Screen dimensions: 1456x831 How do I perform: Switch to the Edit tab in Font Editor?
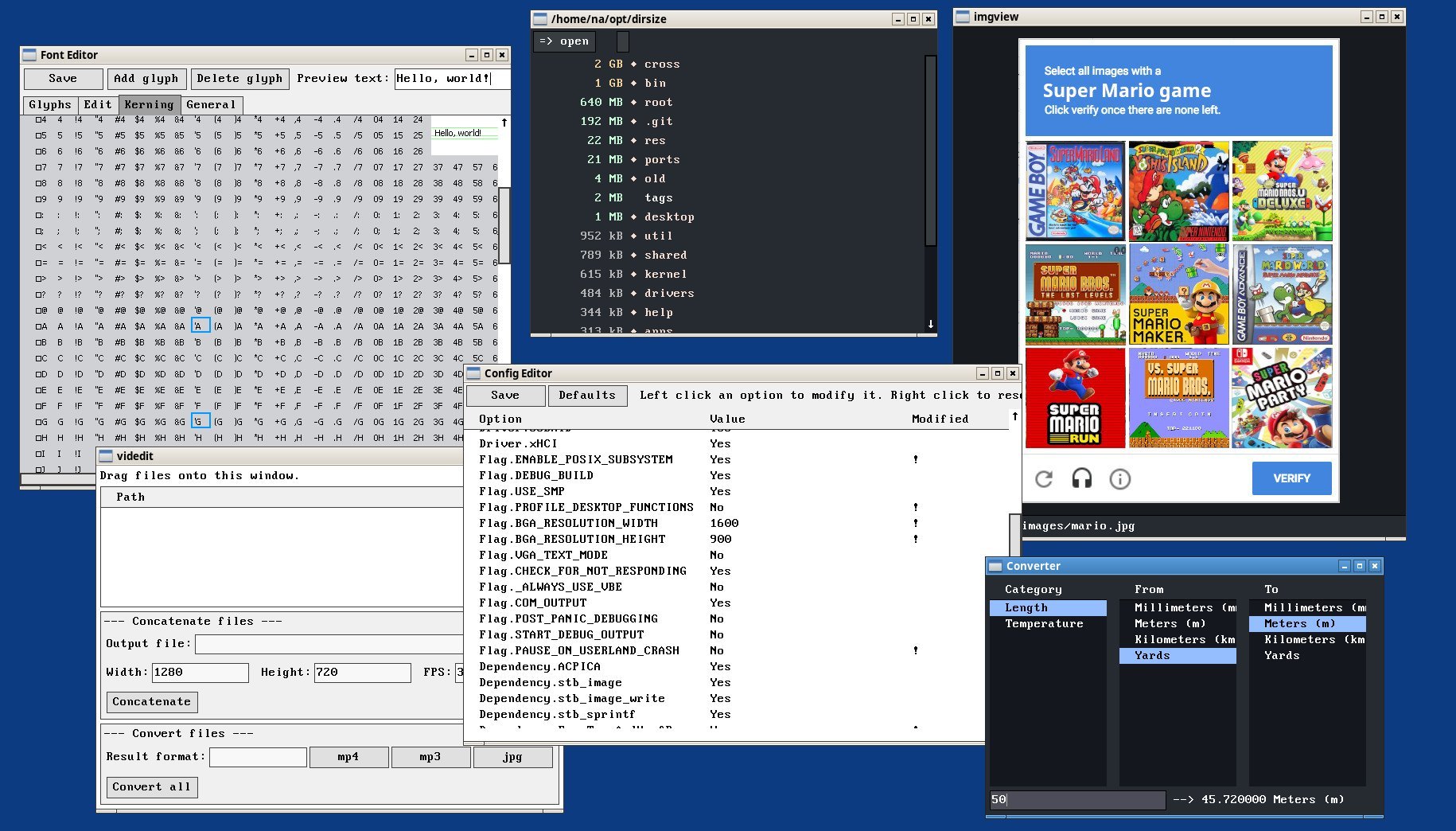click(x=98, y=104)
